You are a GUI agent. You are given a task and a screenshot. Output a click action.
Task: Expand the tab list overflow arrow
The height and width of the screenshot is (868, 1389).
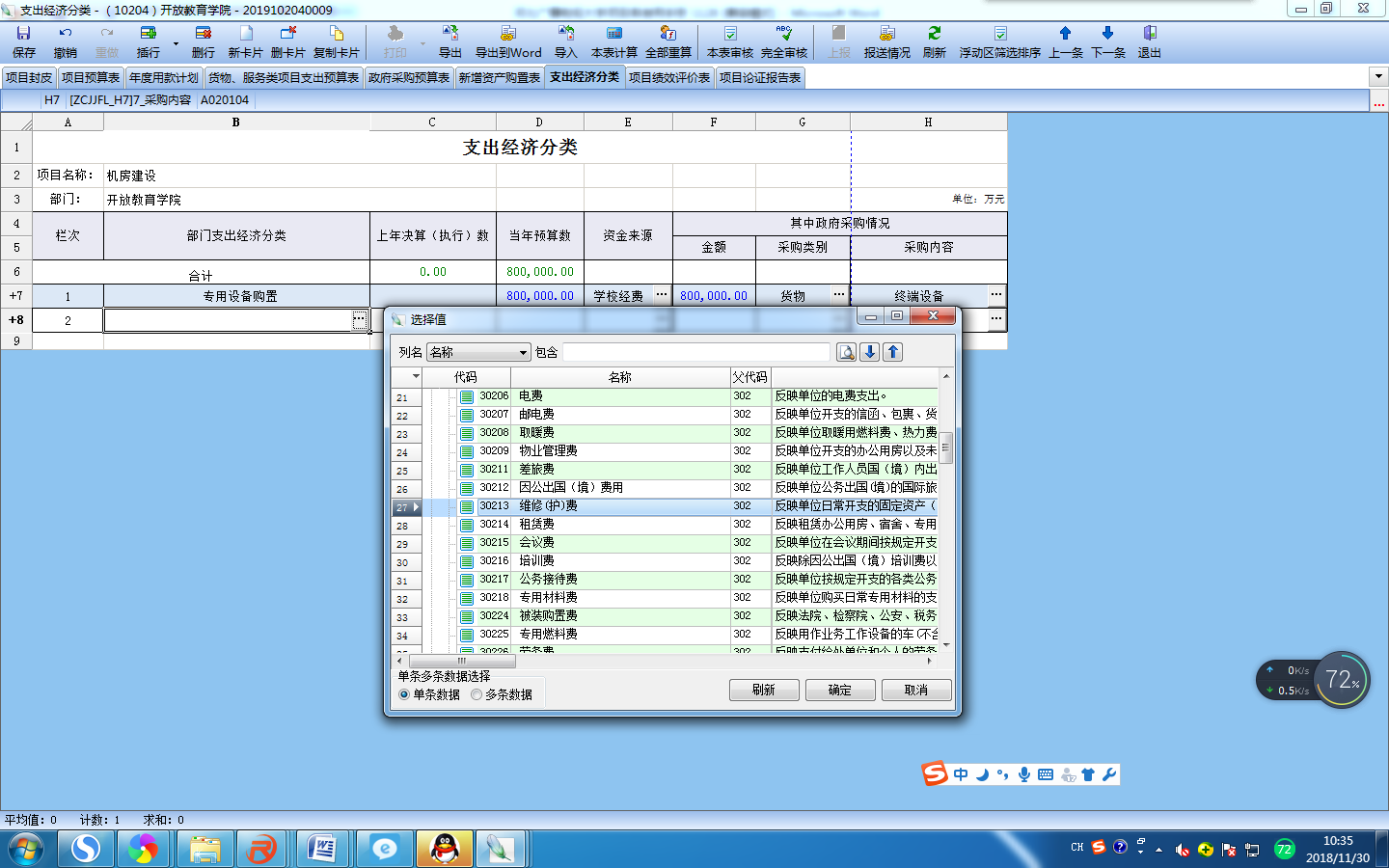click(x=1377, y=77)
